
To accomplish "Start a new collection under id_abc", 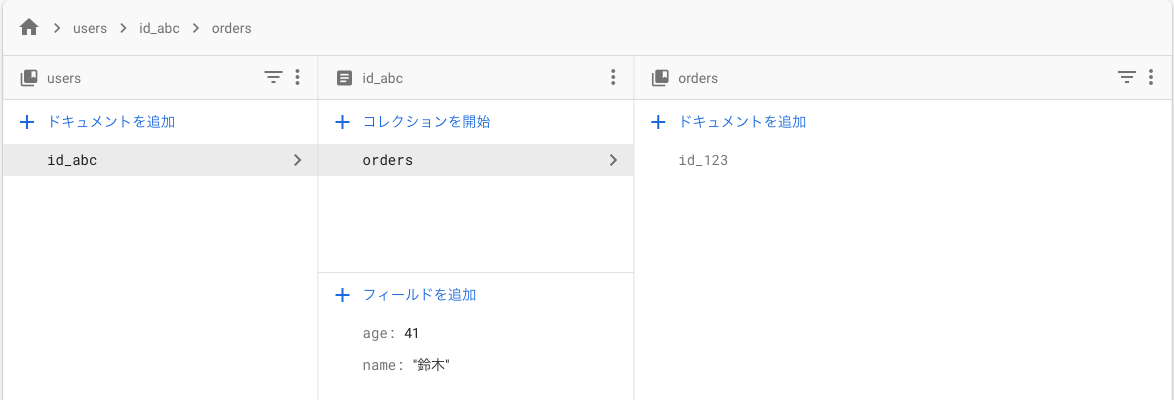I will point(413,122).
